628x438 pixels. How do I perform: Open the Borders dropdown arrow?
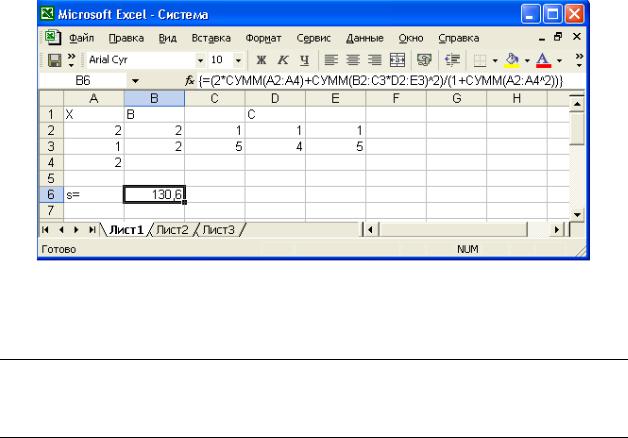495,61
